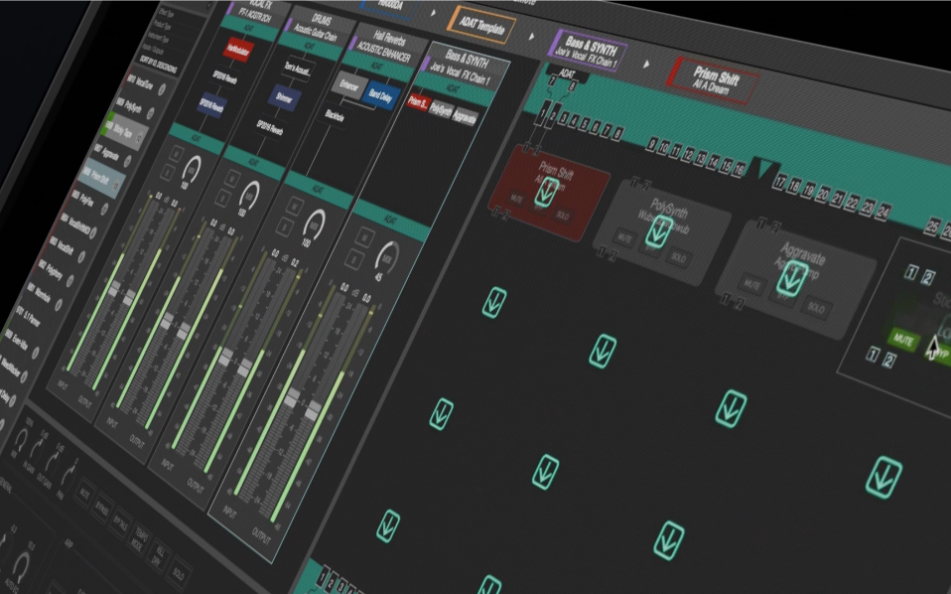Toggle green MUTE on Sticky Tape block

click(x=904, y=340)
